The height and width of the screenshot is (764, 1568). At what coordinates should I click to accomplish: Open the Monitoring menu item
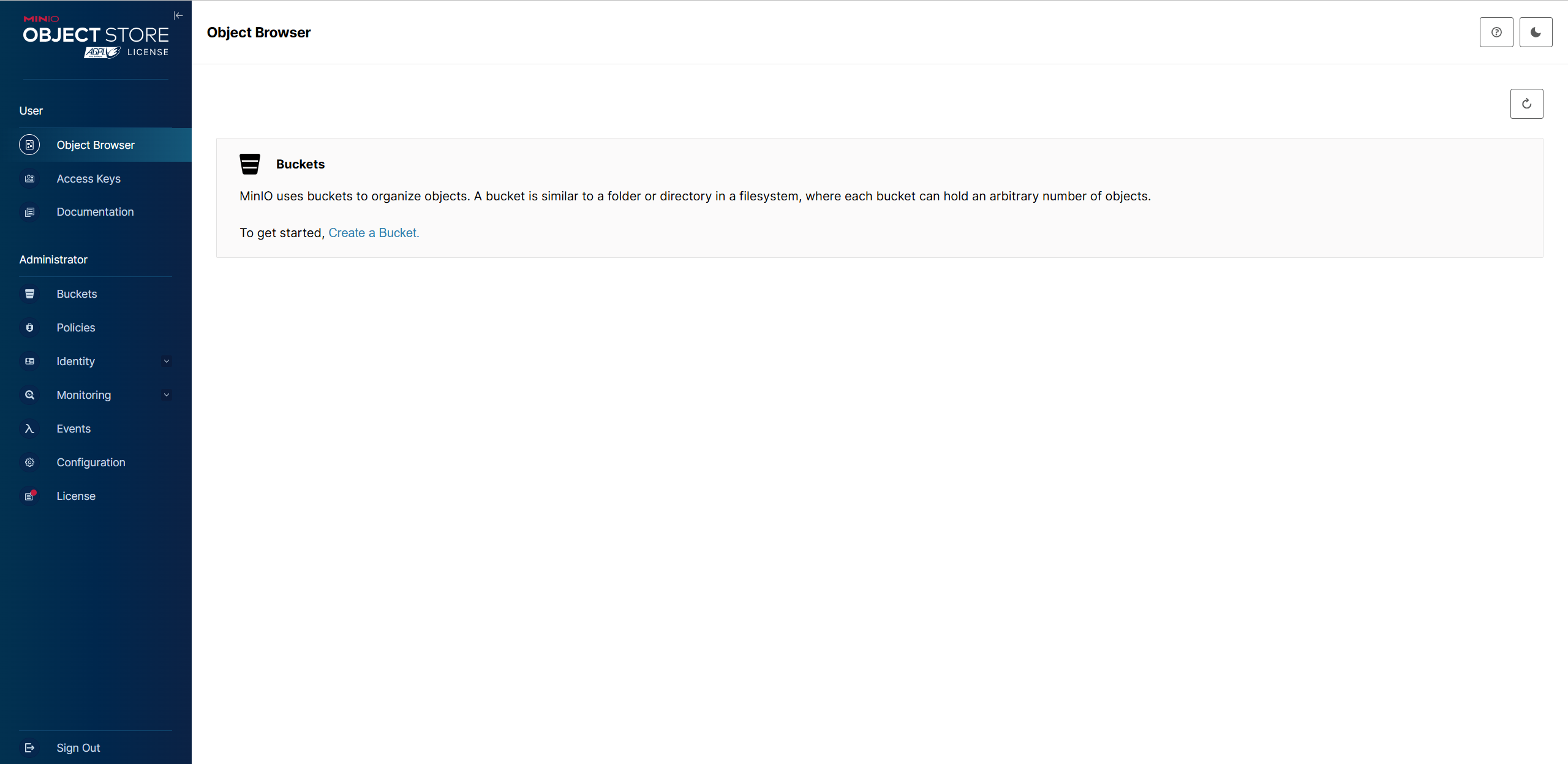pos(84,395)
